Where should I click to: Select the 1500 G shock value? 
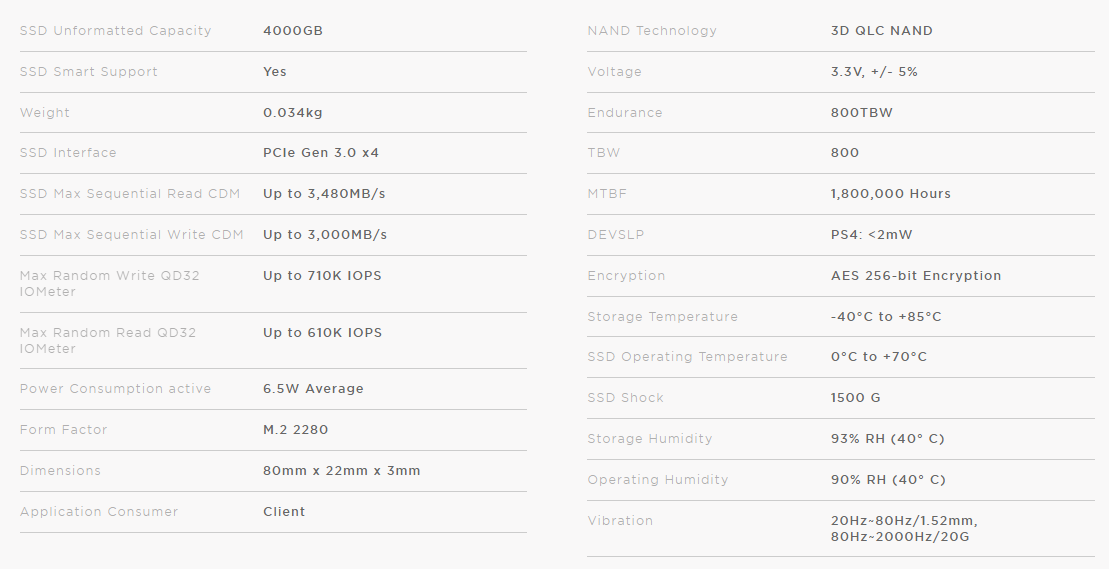coord(855,398)
